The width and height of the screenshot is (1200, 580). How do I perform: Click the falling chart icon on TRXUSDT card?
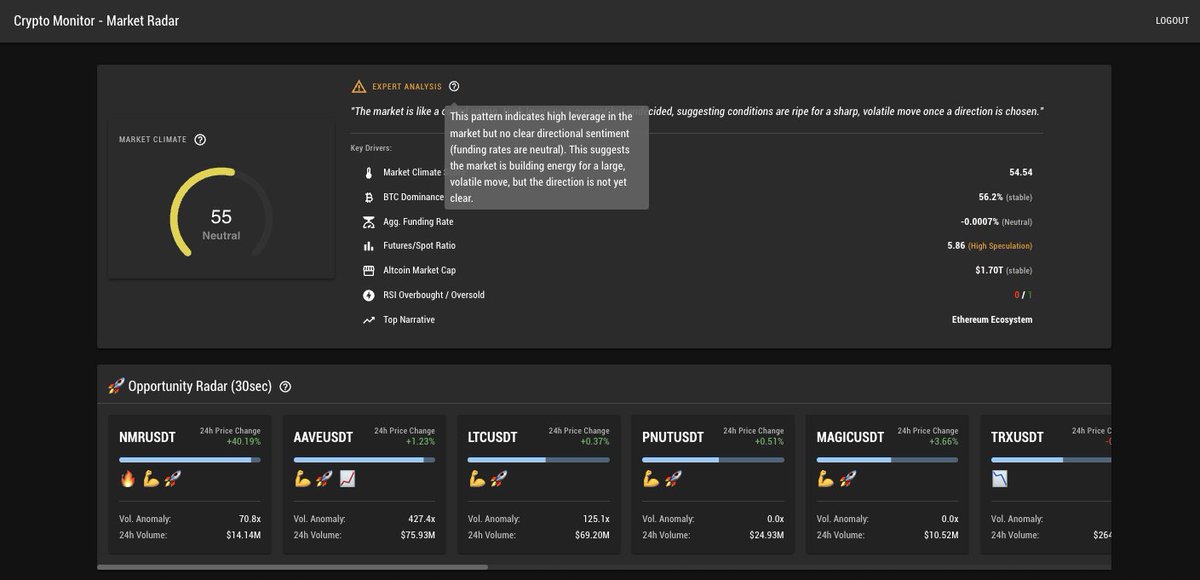1000,479
